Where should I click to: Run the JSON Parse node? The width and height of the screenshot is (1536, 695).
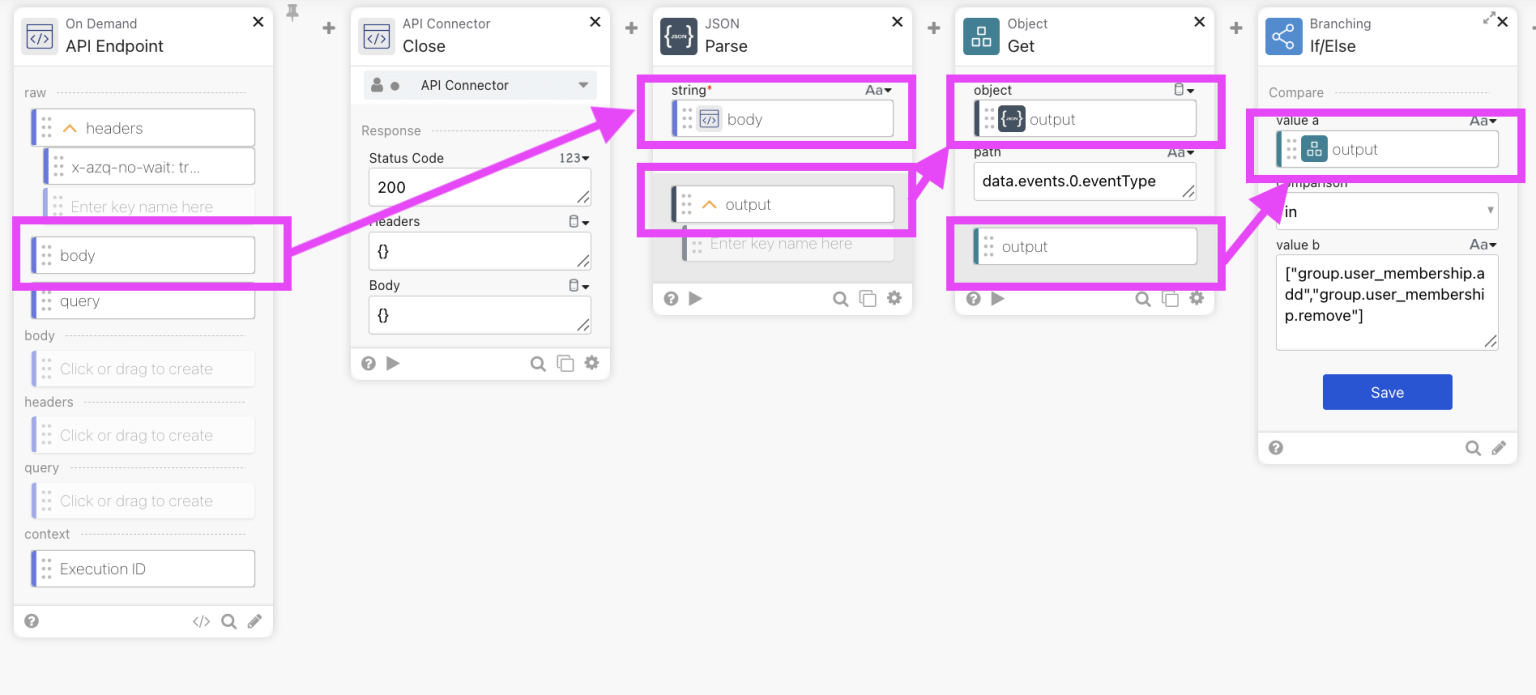[696, 298]
